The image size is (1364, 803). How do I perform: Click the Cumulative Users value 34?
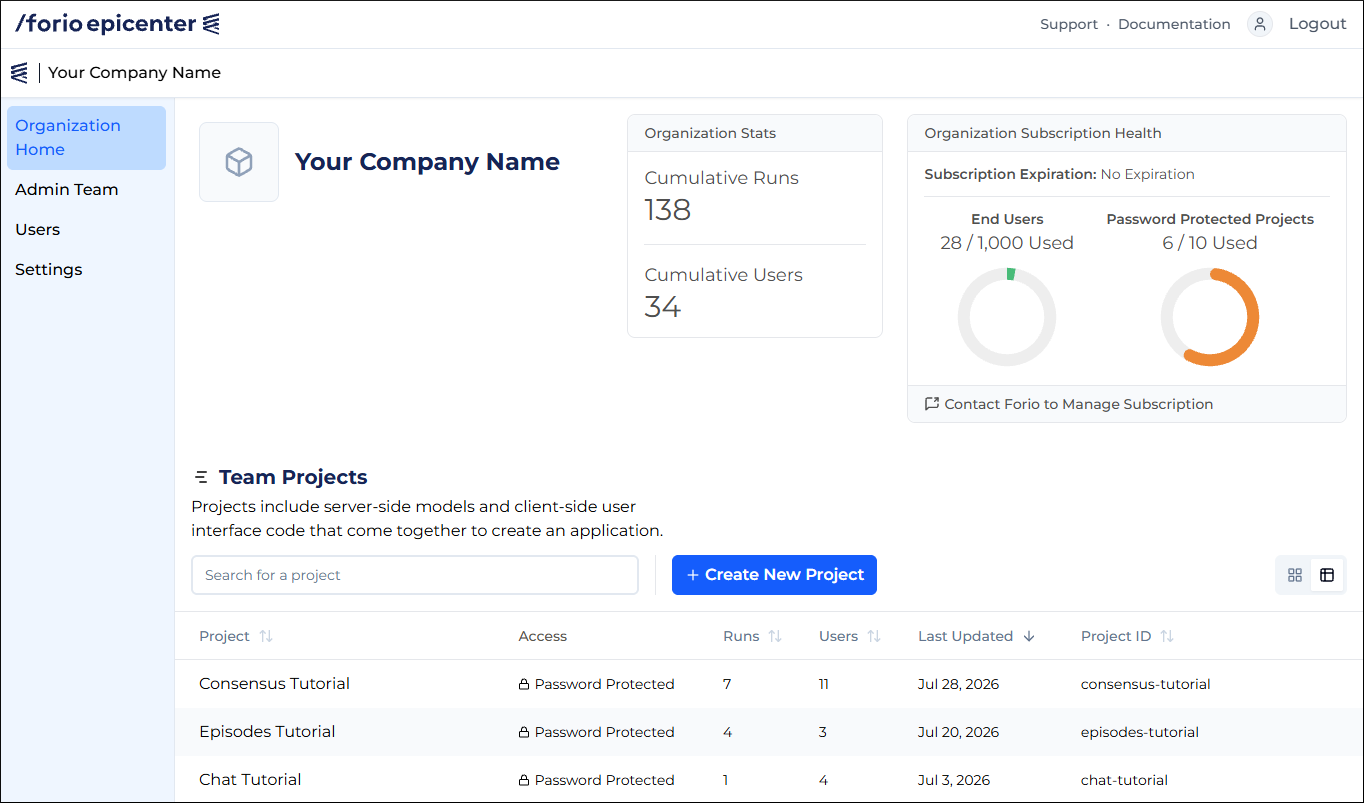click(x=663, y=307)
